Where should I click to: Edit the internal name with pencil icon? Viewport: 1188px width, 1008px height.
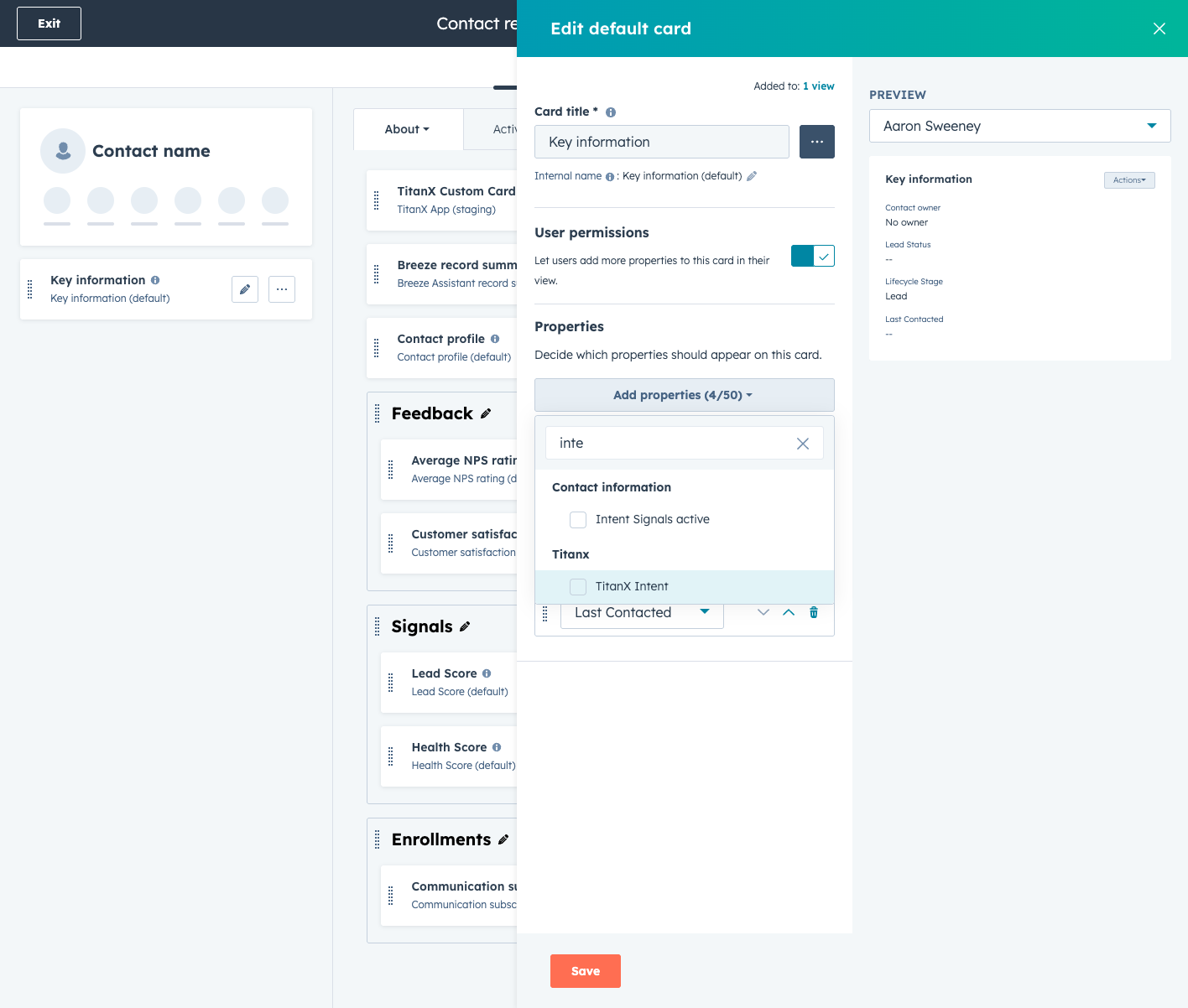(x=752, y=176)
